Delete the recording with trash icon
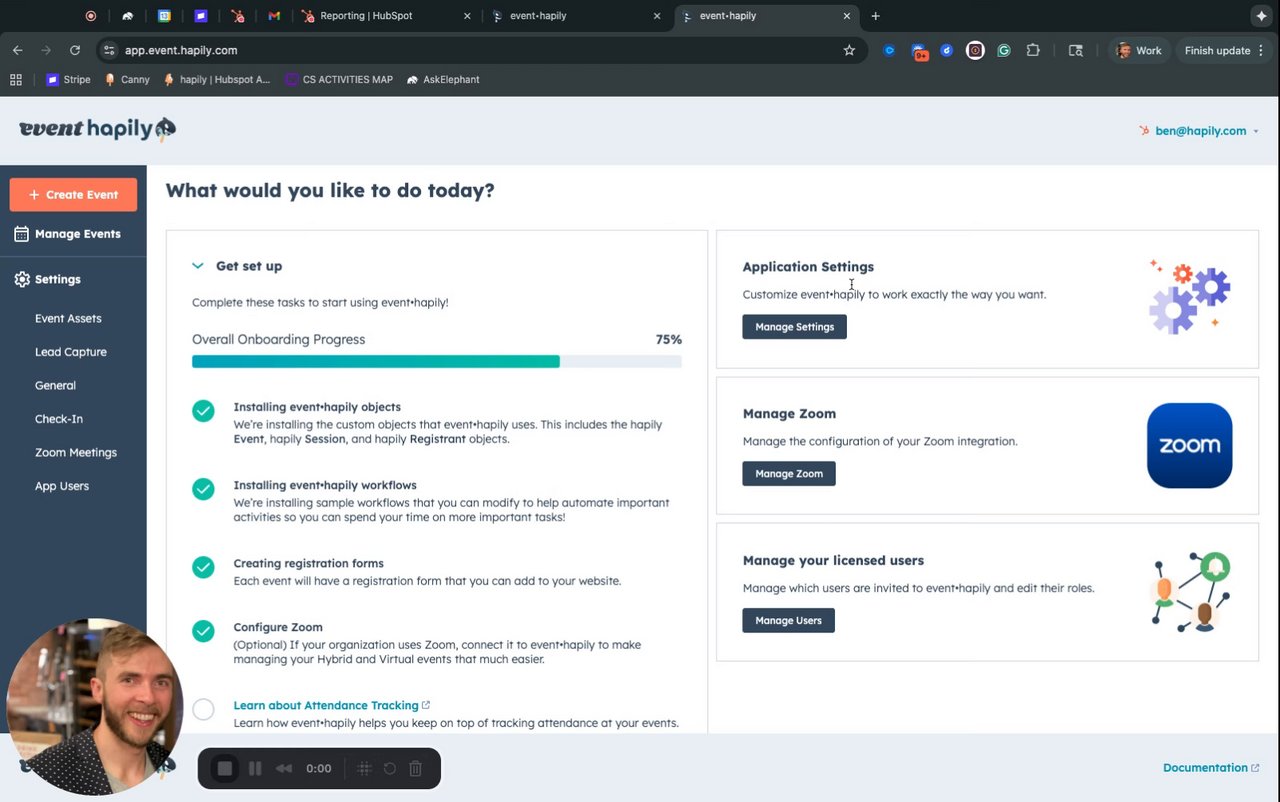Screen dimensions: 1280x802 [416, 768]
